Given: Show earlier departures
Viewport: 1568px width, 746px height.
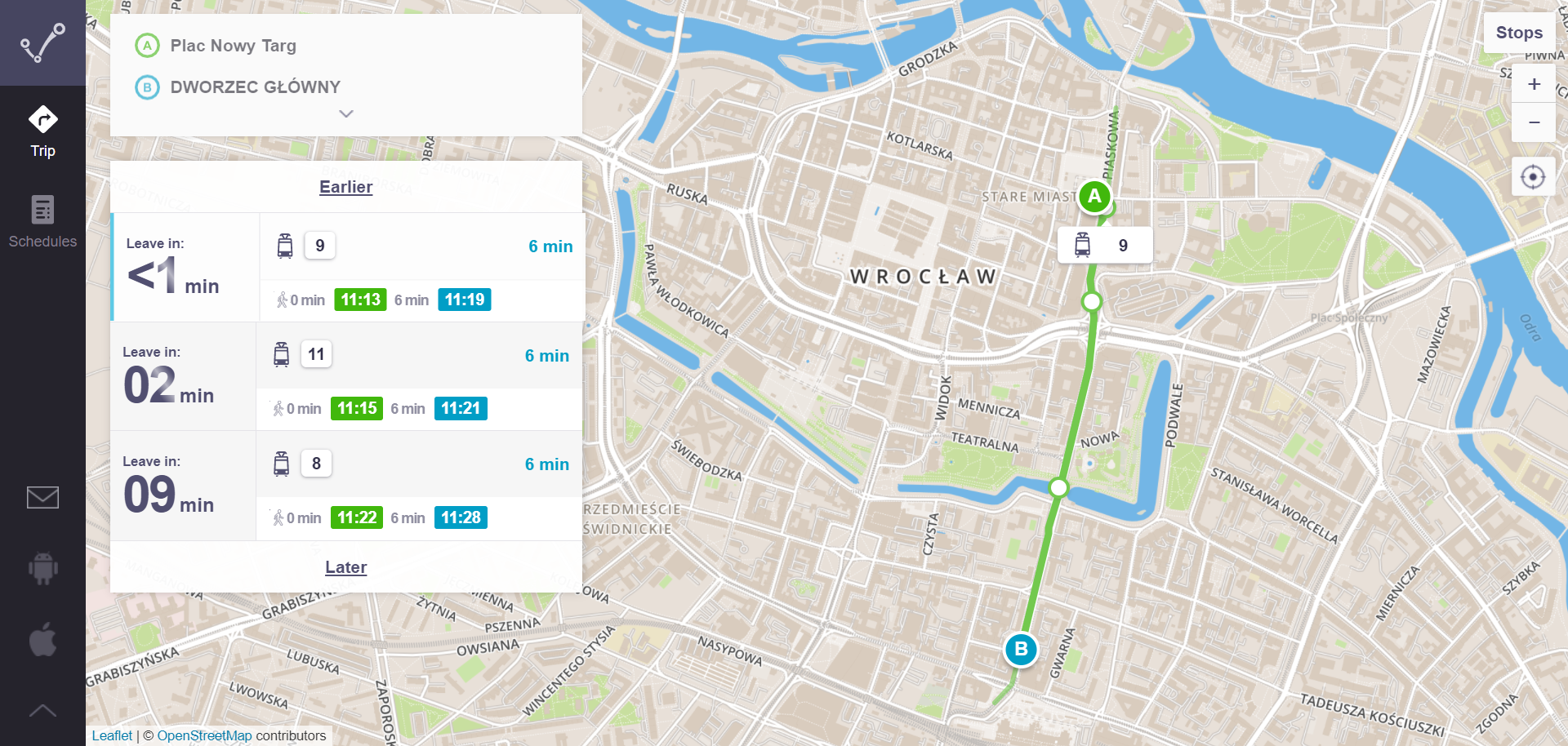Looking at the screenshot, I should 345,187.
